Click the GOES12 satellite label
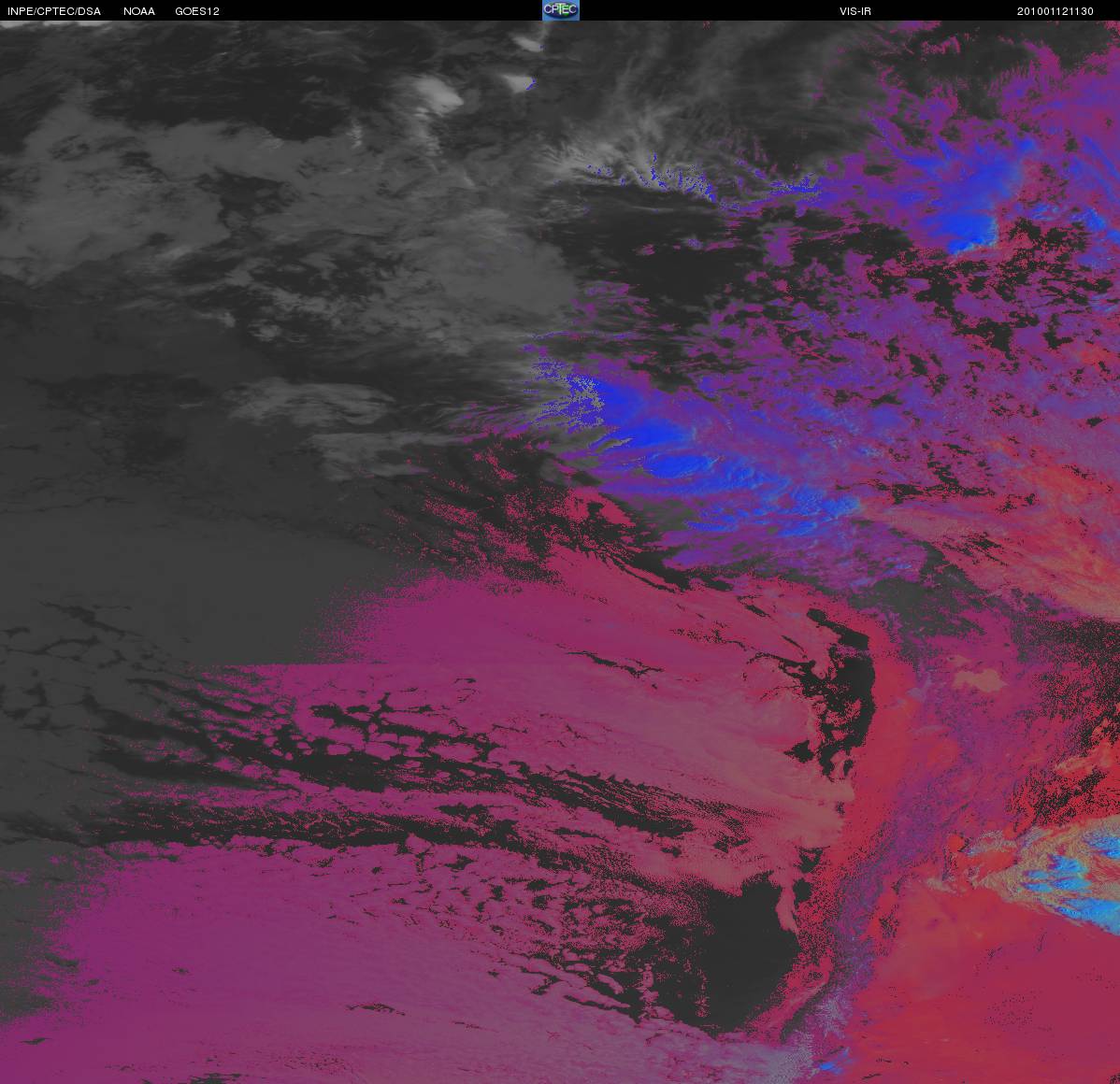The width and height of the screenshot is (1120, 1084). click(197, 11)
